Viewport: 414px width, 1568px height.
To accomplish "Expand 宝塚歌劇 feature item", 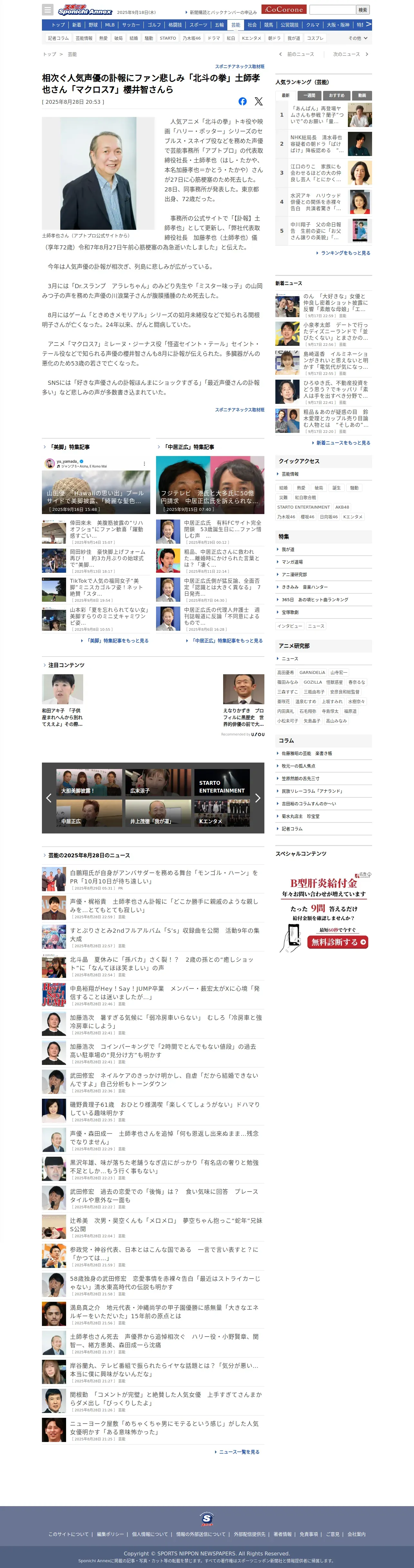I will tap(324, 612).
